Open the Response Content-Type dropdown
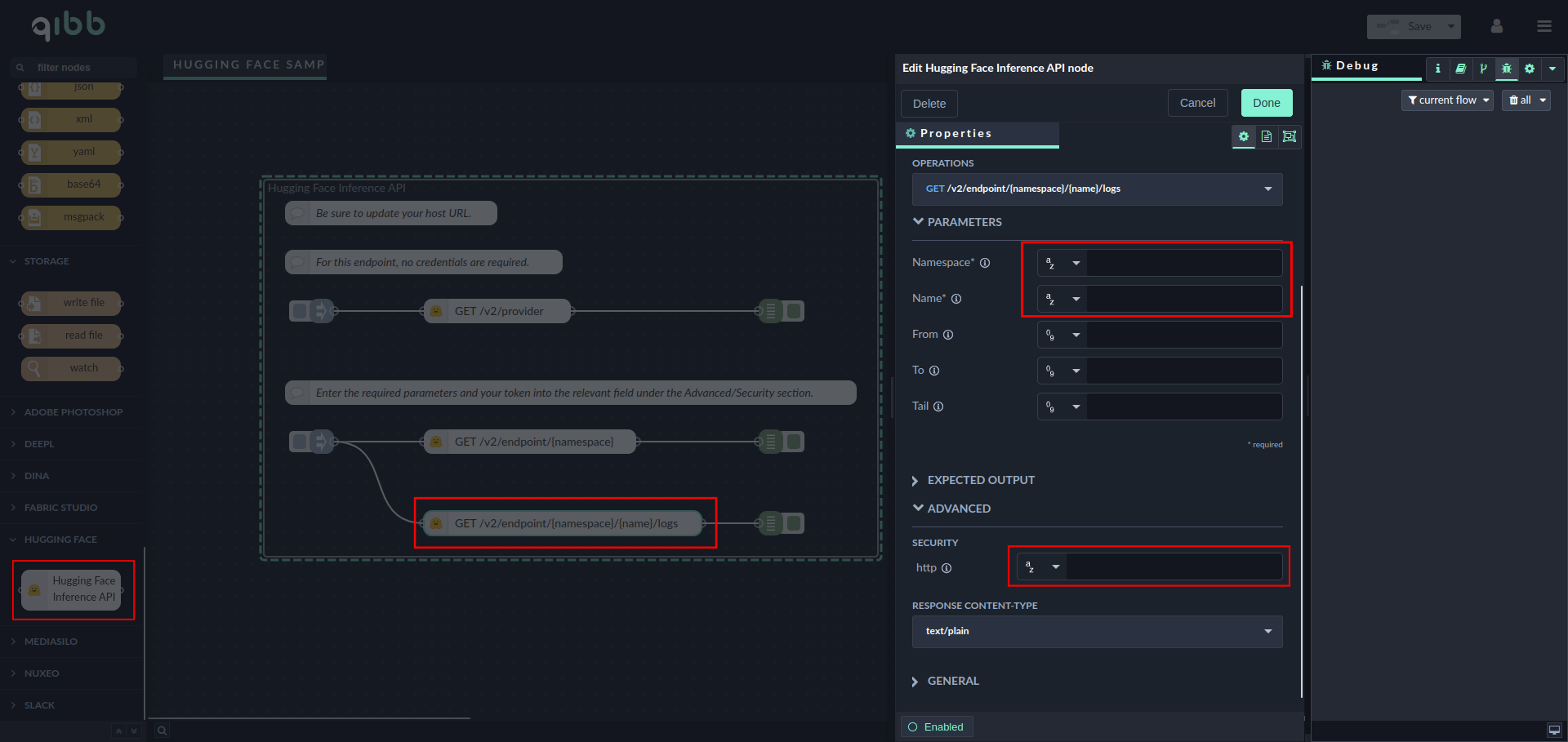 click(x=1097, y=631)
